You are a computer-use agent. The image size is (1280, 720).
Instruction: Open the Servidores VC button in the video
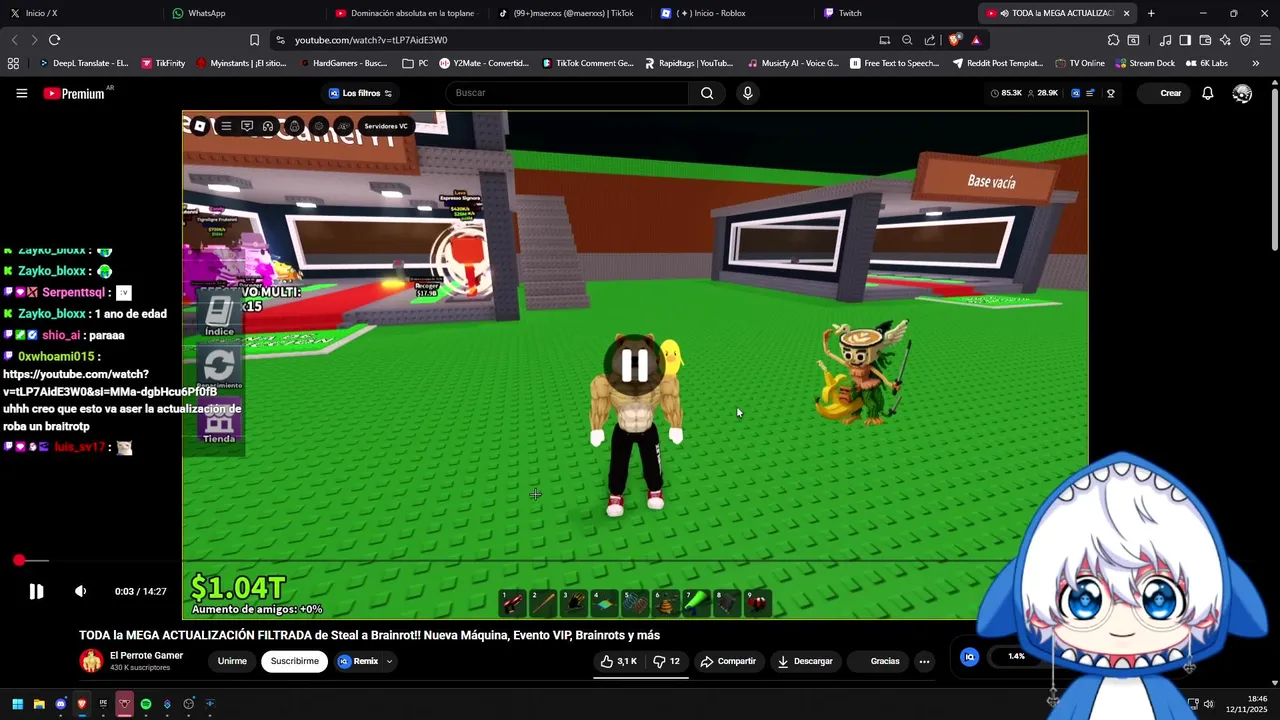coord(386,126)
